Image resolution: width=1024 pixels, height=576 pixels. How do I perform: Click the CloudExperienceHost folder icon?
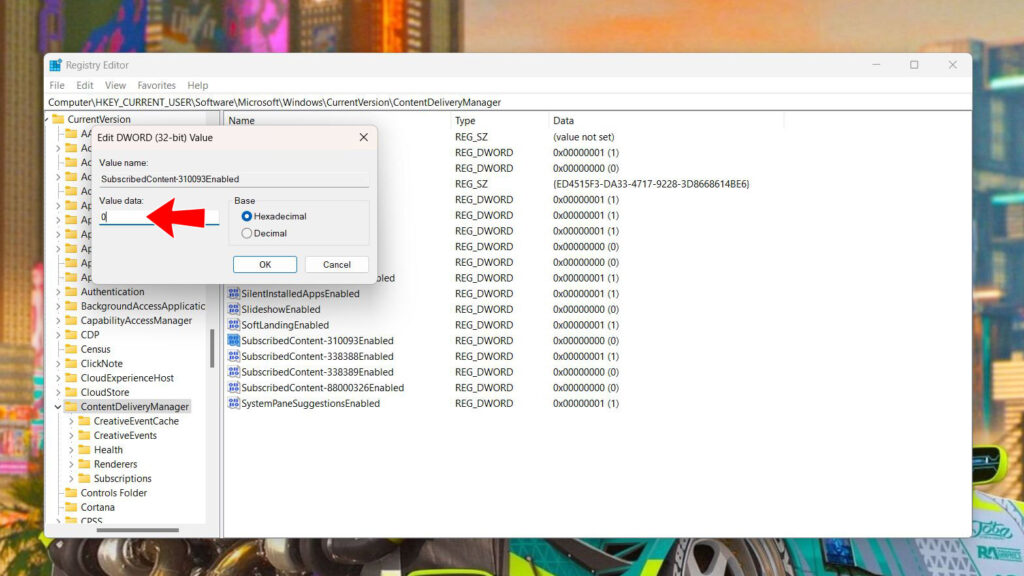(71, 377)
